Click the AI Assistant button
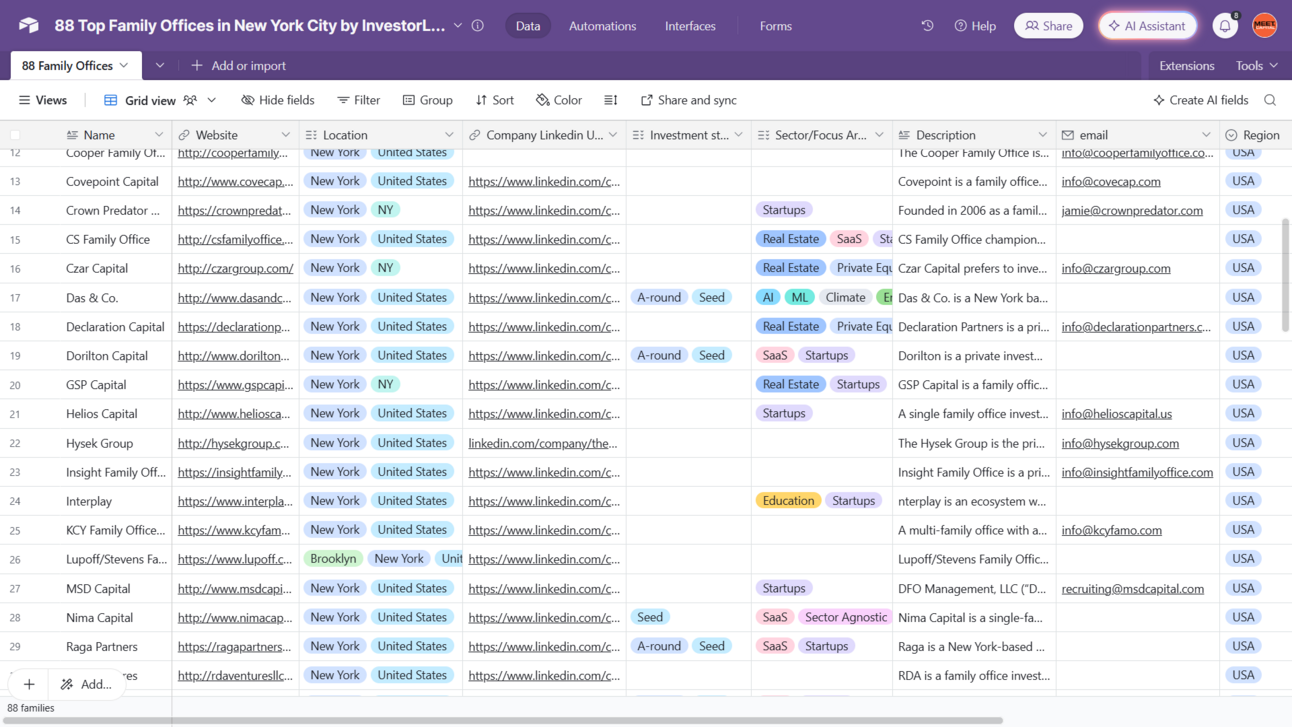 [x=1147, y=26]
